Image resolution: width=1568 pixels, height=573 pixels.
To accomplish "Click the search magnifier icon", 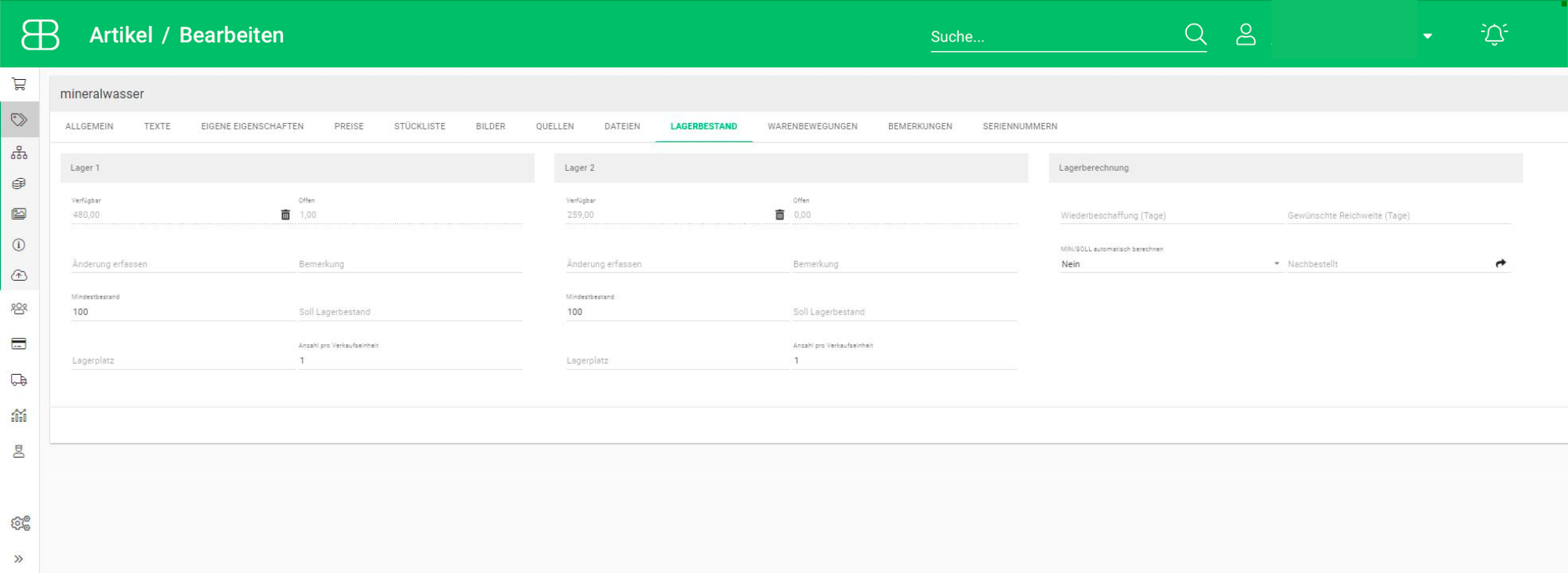I will tap(1196, 34).
